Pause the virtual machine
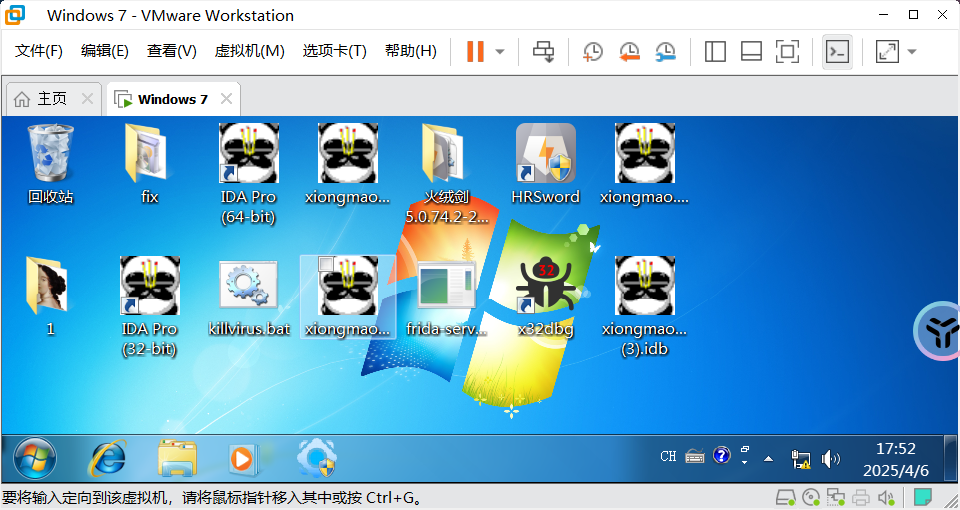960x510 pixels. (475, 51)
